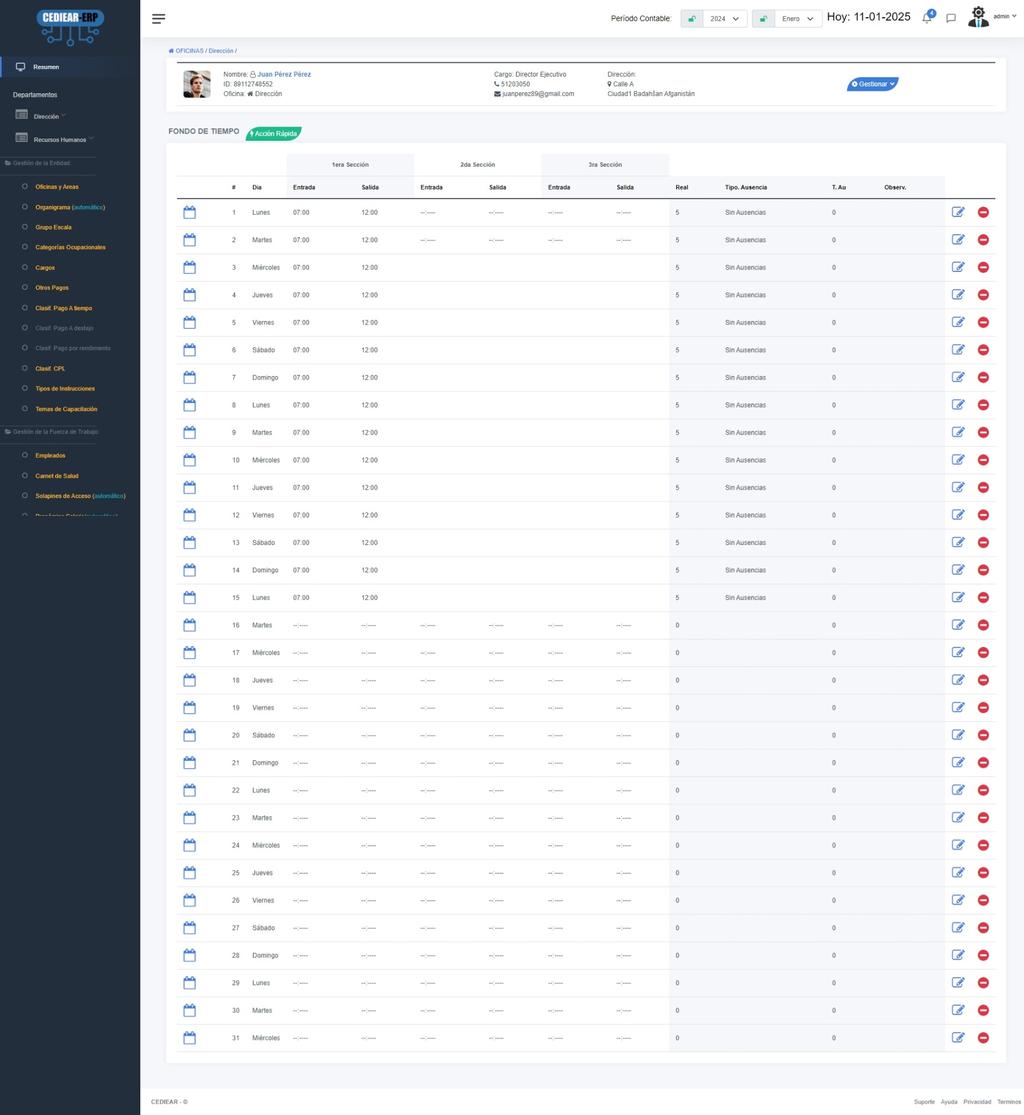Toggle the year period lock icon
The image size is (1024, 1115).
tap(692, 18)
